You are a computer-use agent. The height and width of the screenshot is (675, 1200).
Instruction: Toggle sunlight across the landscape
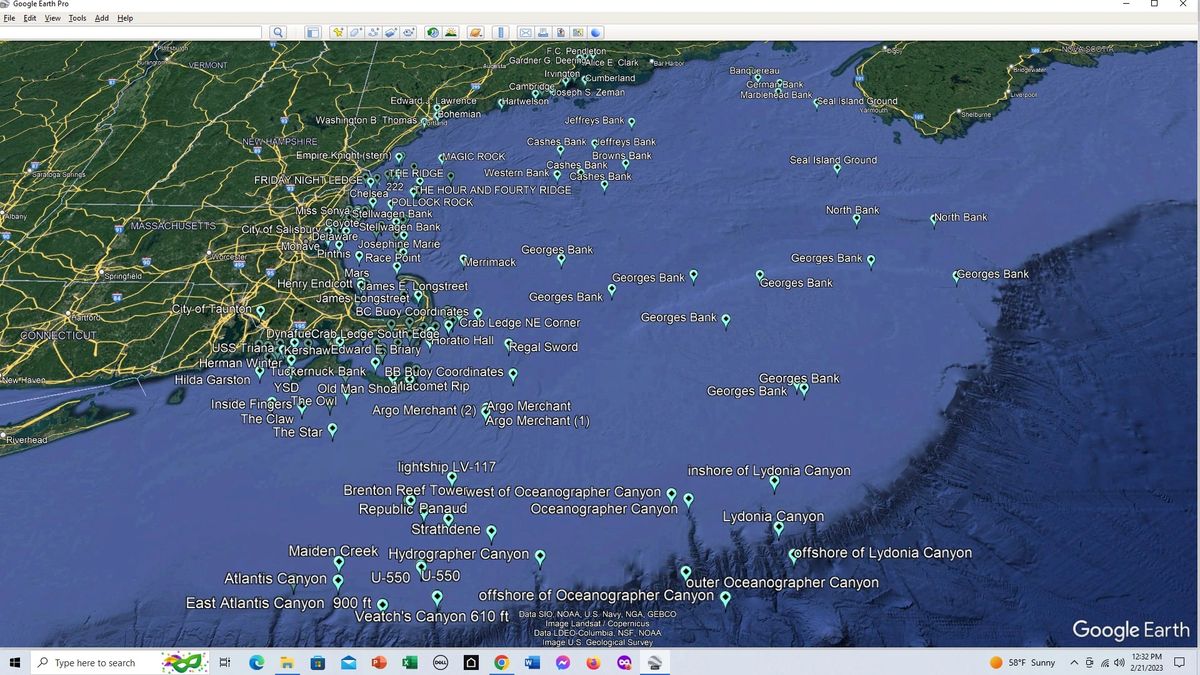tap(450, 32)
